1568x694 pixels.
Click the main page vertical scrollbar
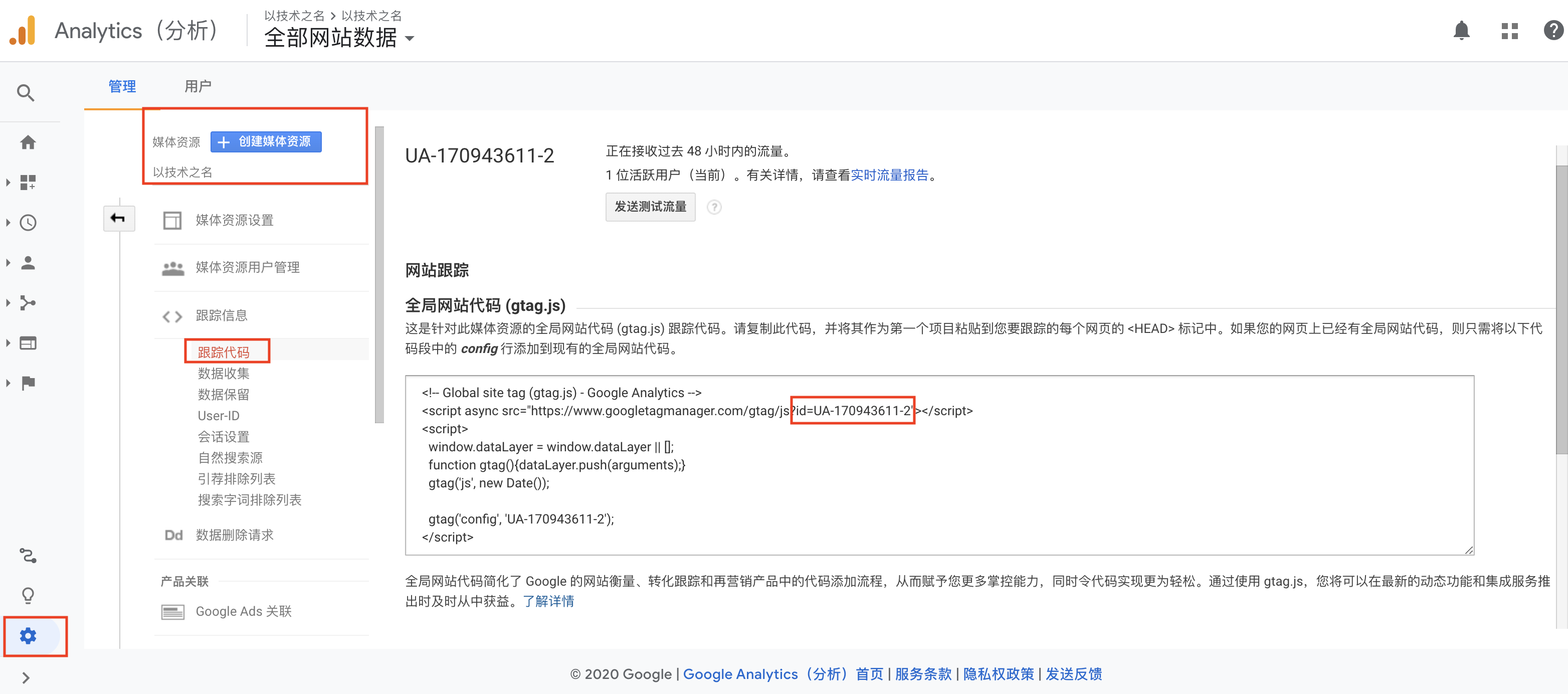point(1562,309)
